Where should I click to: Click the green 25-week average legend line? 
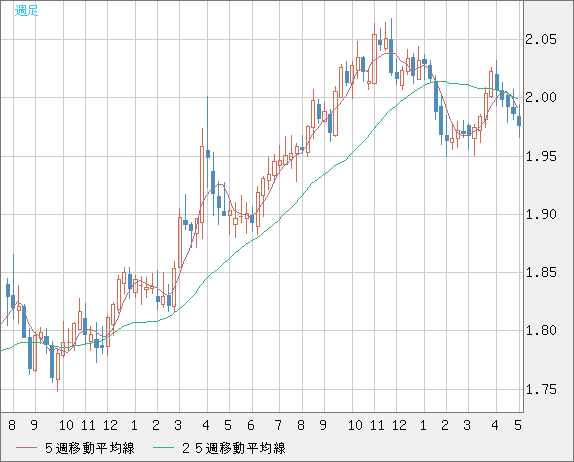163,448
